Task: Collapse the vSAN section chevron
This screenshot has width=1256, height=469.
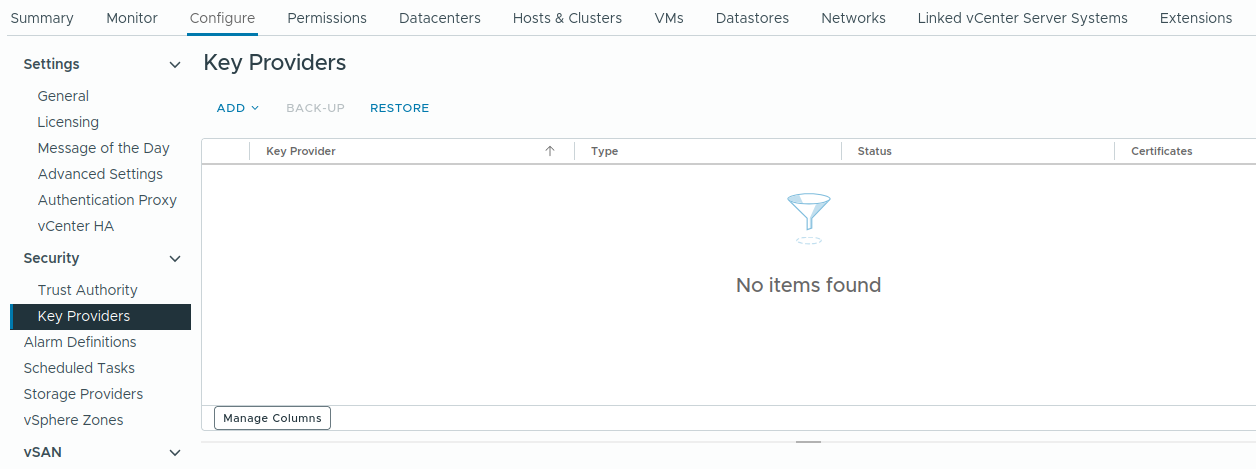Action: tap(175, 453)
